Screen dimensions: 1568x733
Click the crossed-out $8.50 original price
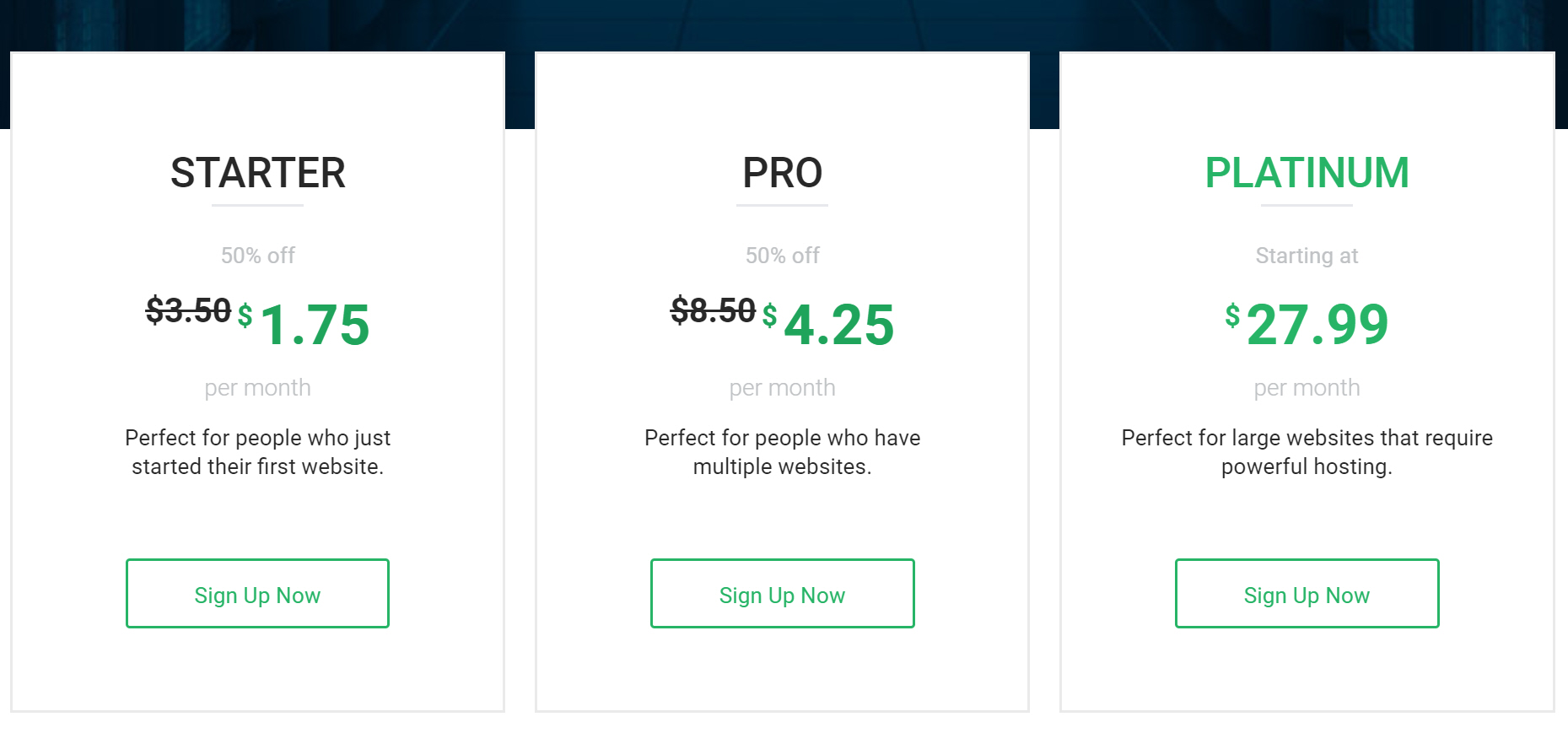click(x=711, y=310)
